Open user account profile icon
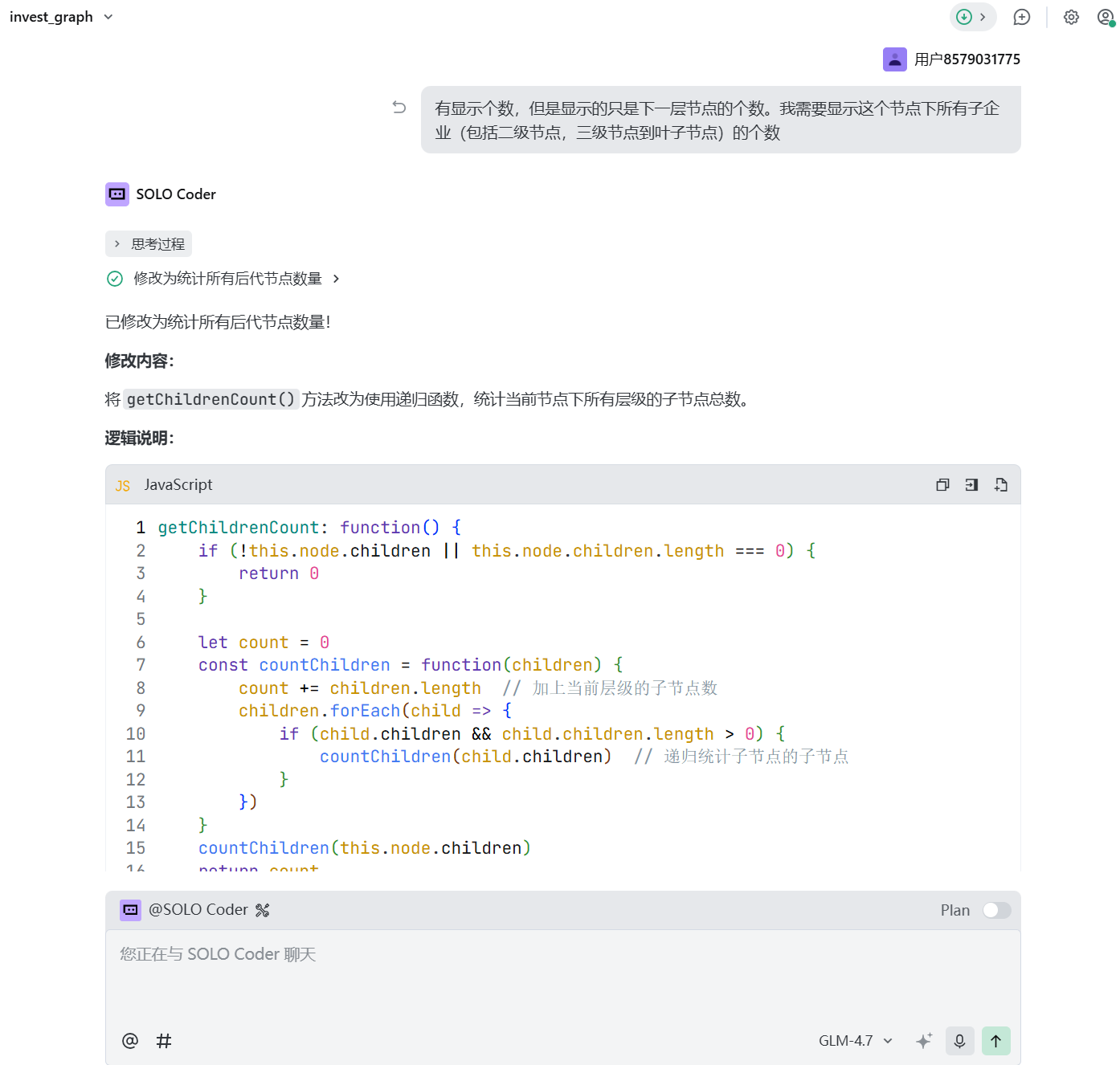The width and height of the screenshot is (1120, 1065). pos(1106,17)
